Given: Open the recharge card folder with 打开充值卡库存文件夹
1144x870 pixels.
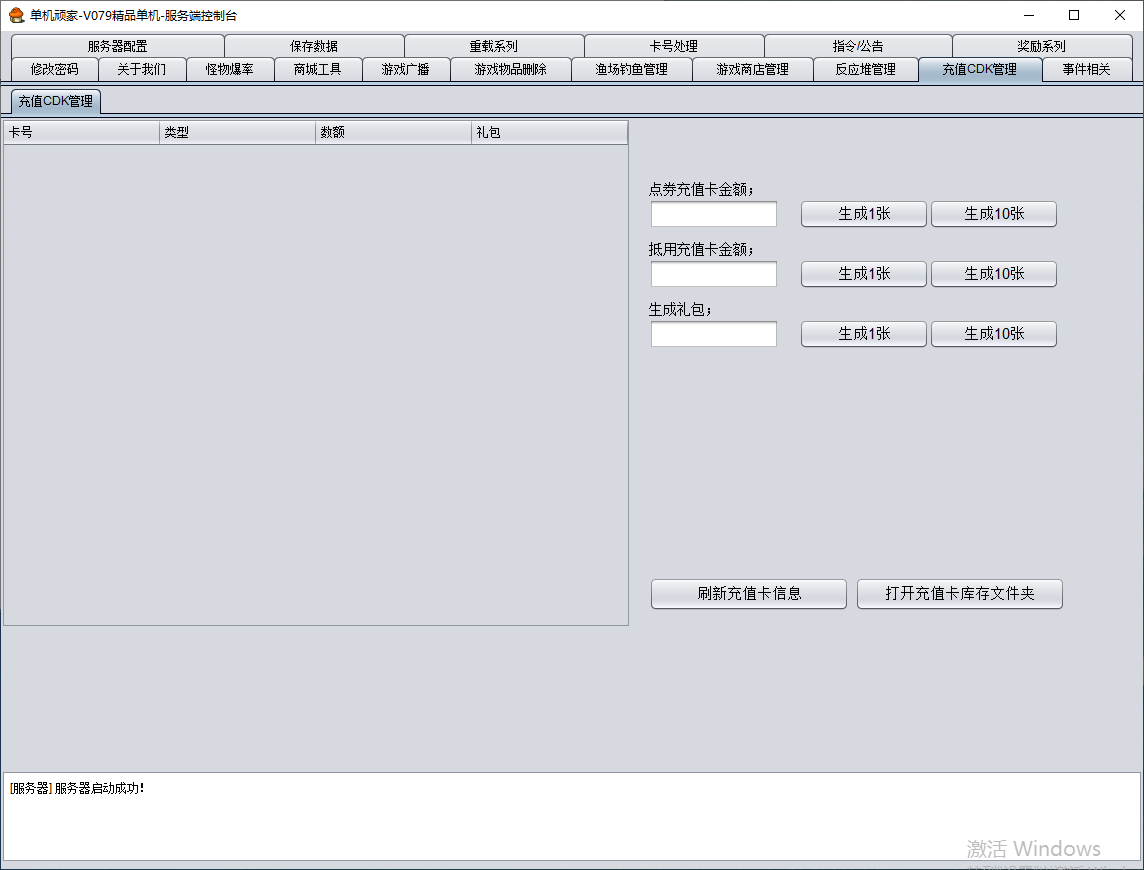Looking at the screenshot, I should tap(959, 594).
